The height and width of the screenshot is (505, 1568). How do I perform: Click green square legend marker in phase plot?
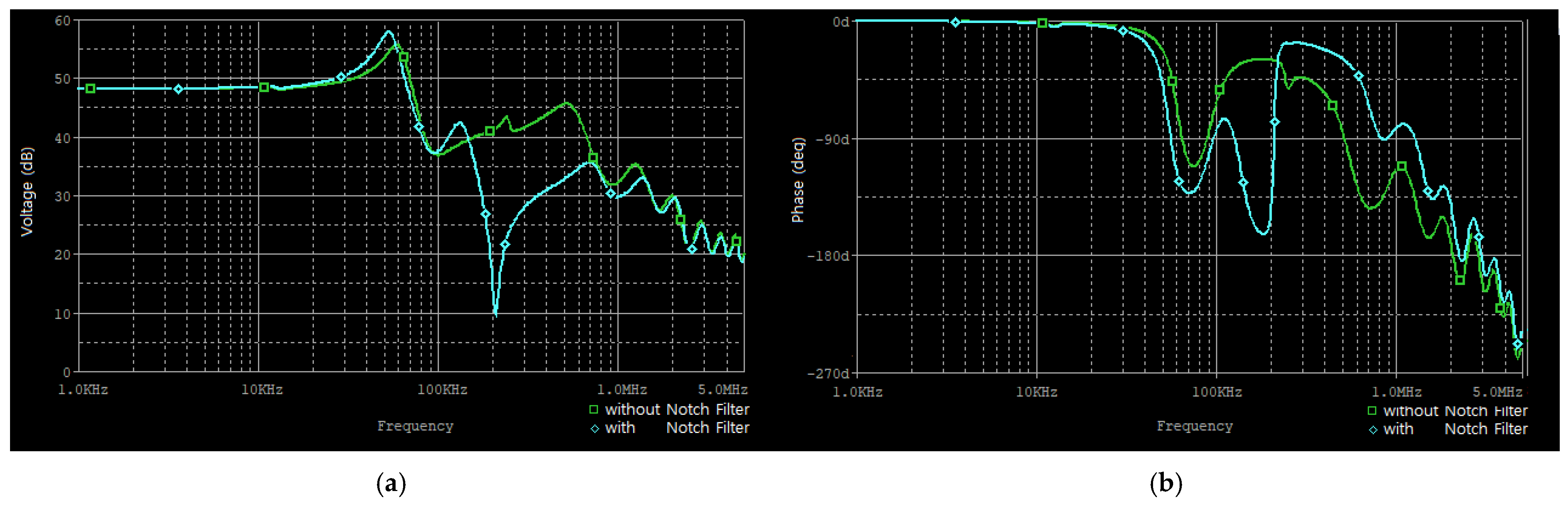[x=1372, y=411]
